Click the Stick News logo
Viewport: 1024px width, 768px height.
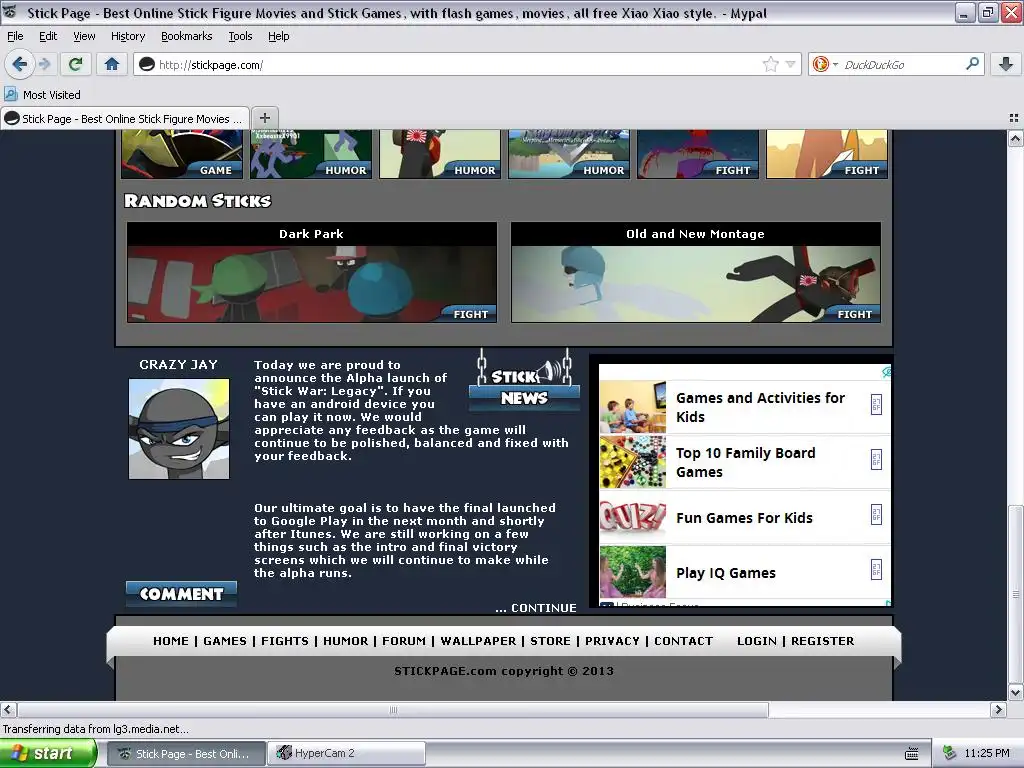click(x=524, y=382)
